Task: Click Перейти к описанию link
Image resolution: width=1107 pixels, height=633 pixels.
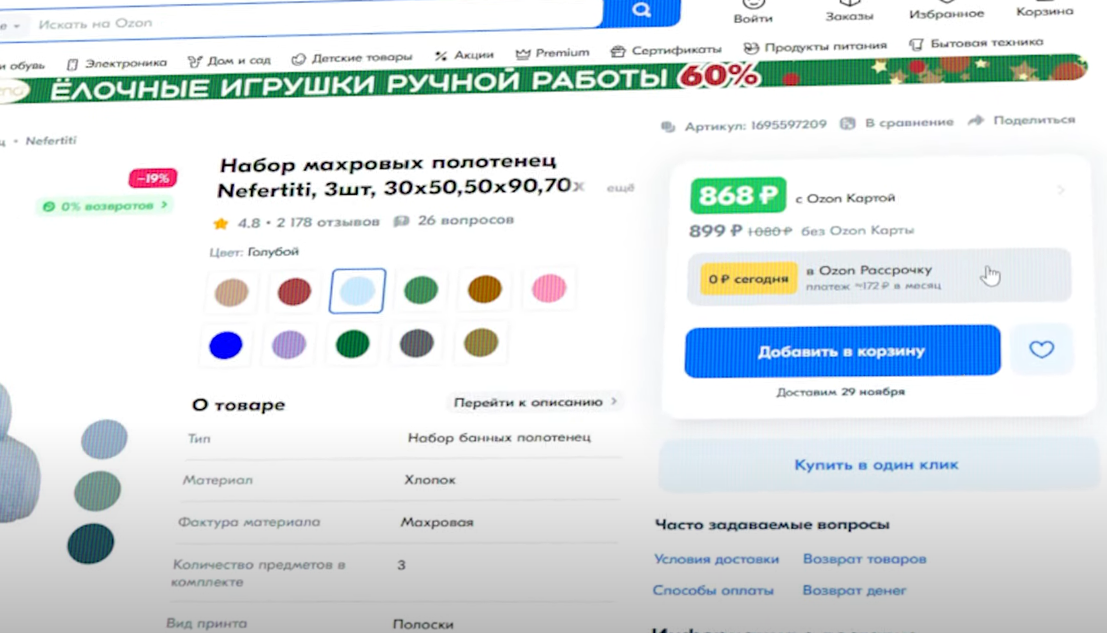Action: (x=535, y=402)
